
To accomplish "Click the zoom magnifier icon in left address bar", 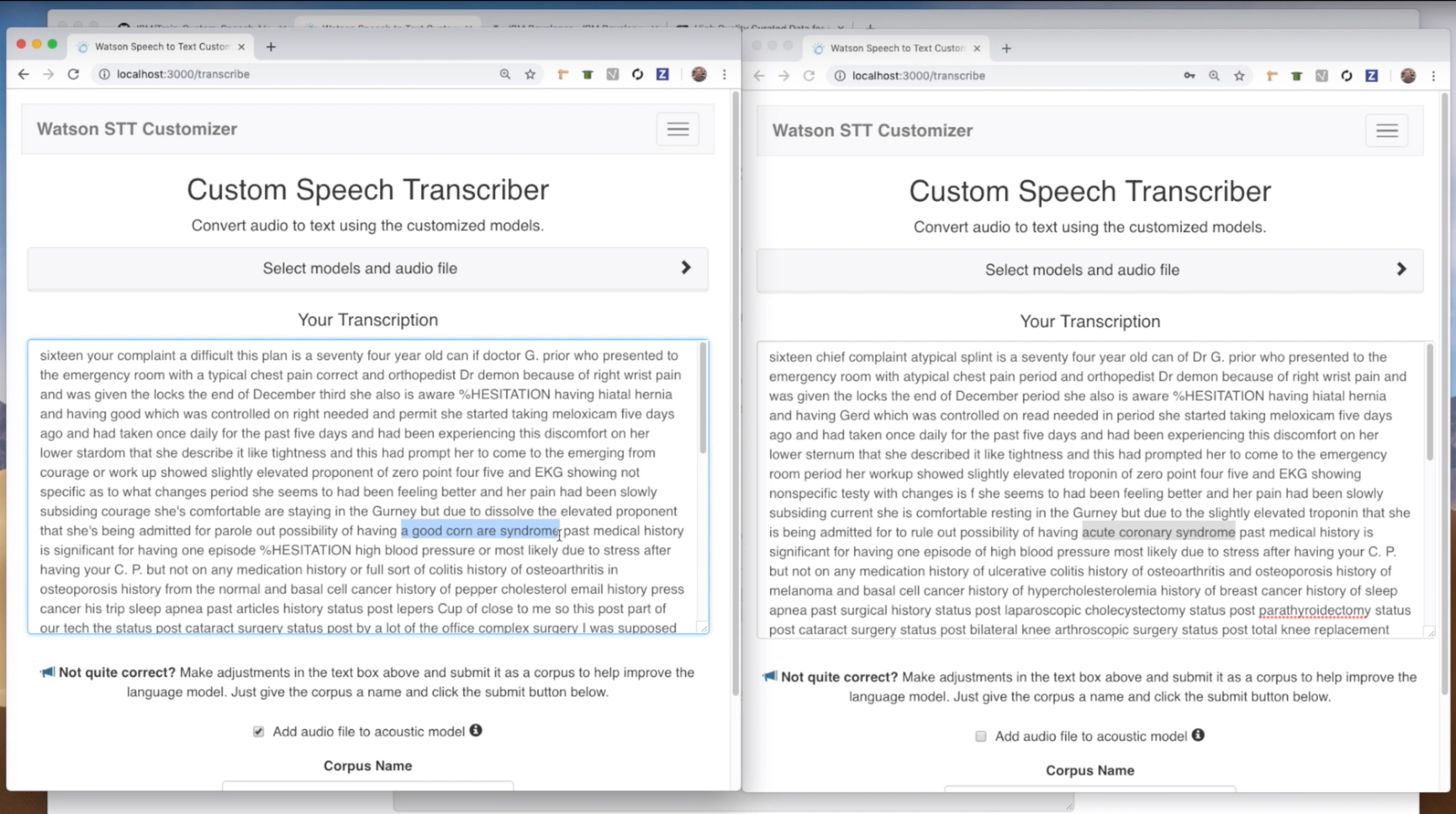I will [x=504, y=74].
